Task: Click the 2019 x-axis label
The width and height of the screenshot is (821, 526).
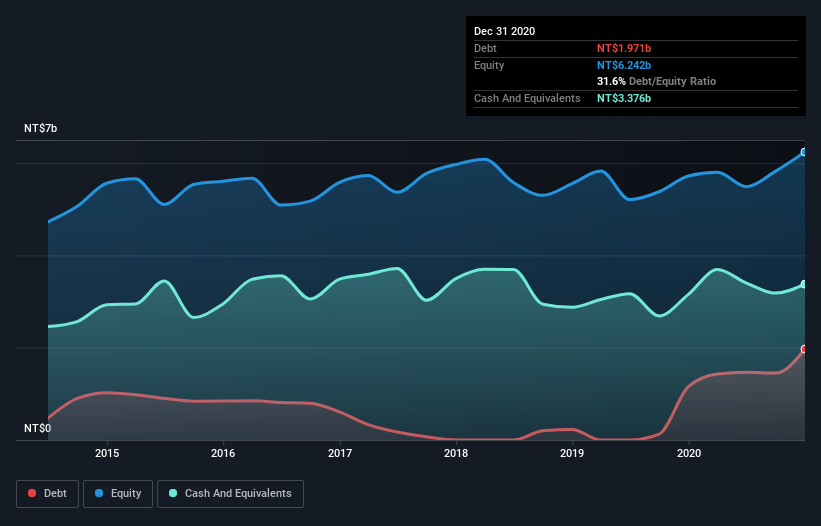Action: point(572,453)
